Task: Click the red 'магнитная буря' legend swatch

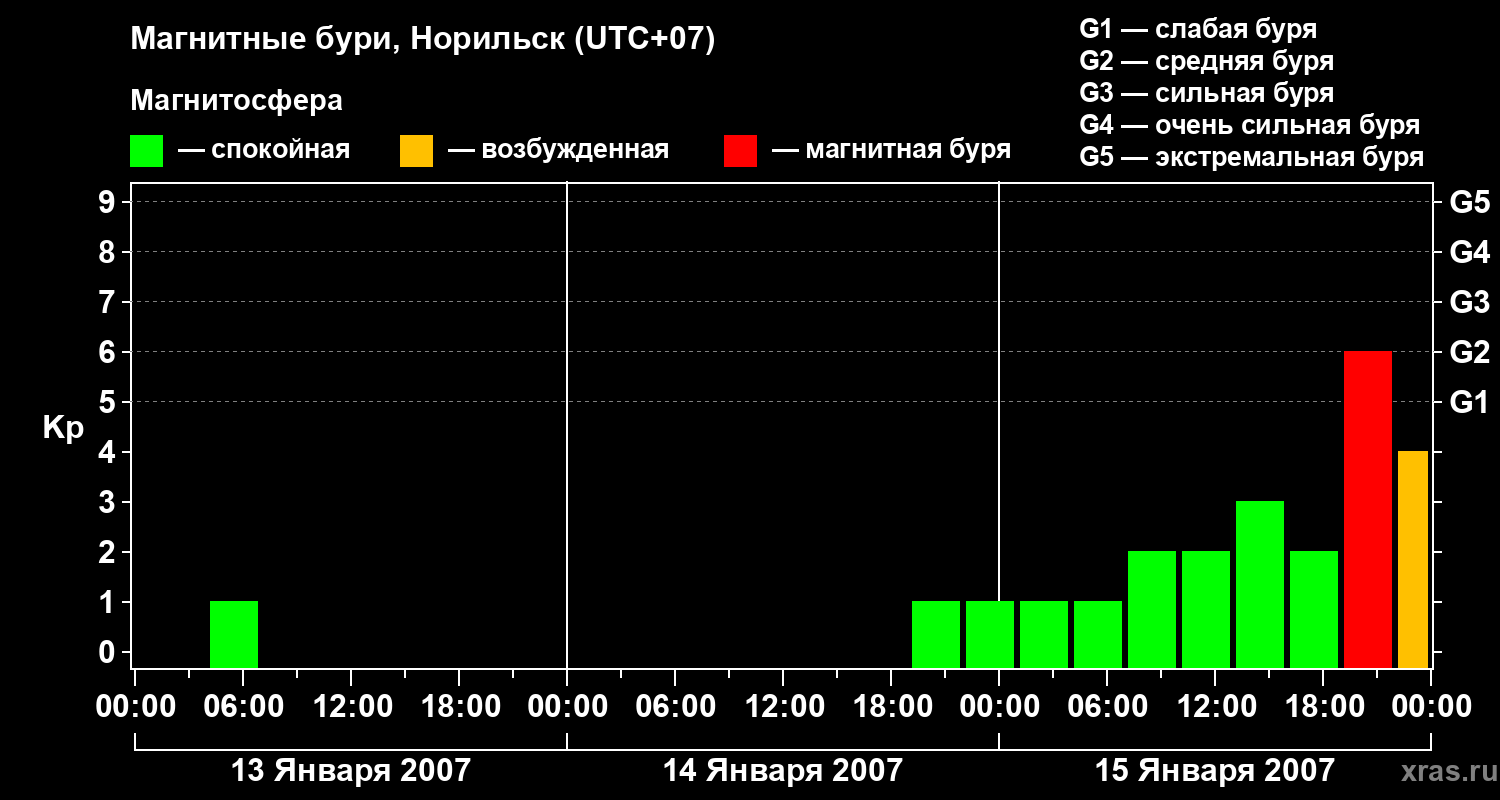Action: (x=740, y=150)
